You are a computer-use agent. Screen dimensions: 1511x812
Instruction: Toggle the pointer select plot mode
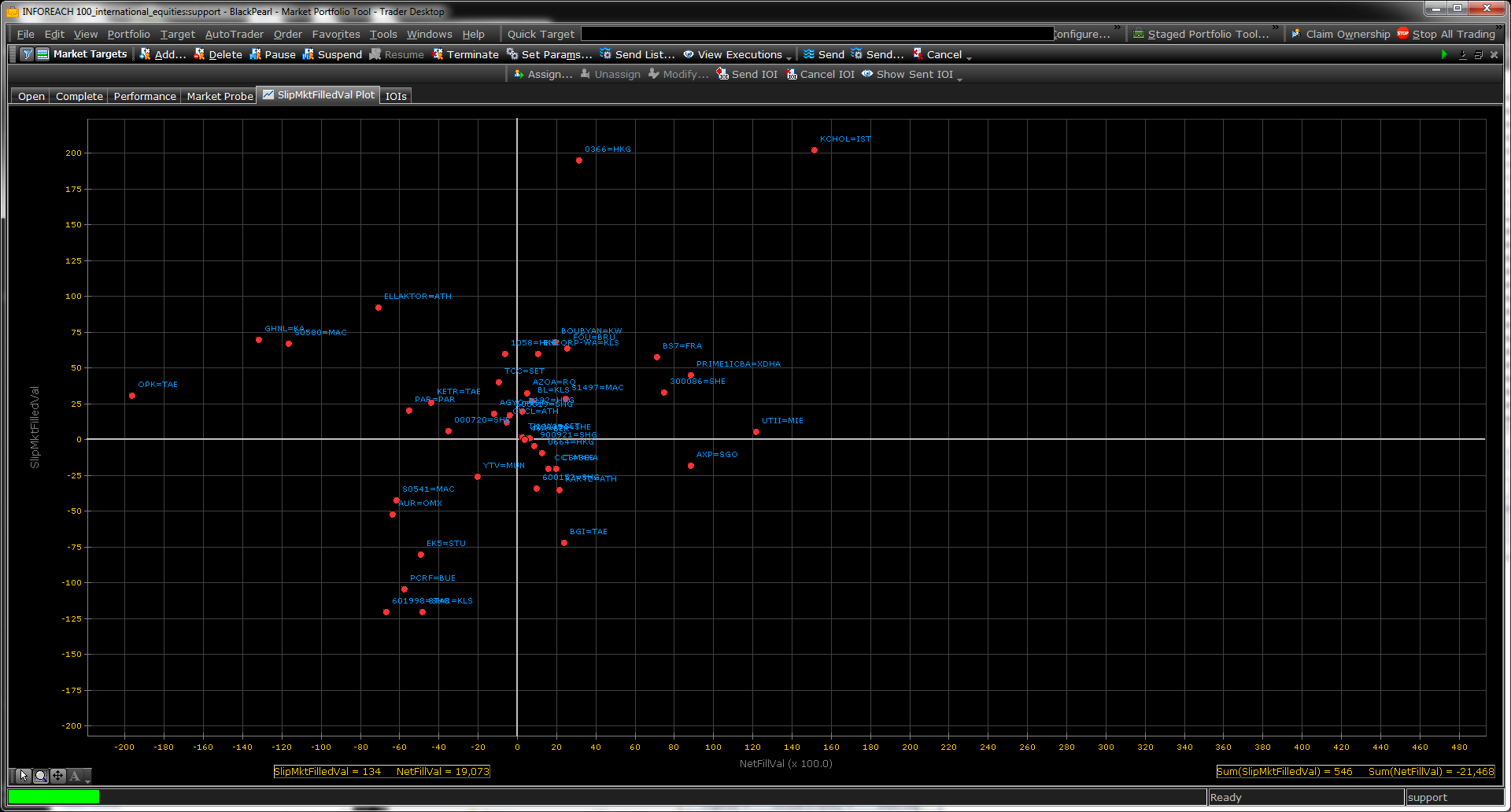[x=24, y=776]
